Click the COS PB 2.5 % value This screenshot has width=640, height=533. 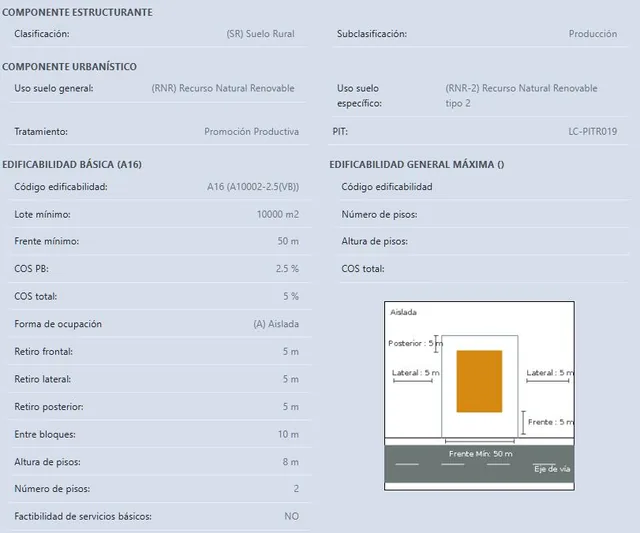click(x=287, y=269)
